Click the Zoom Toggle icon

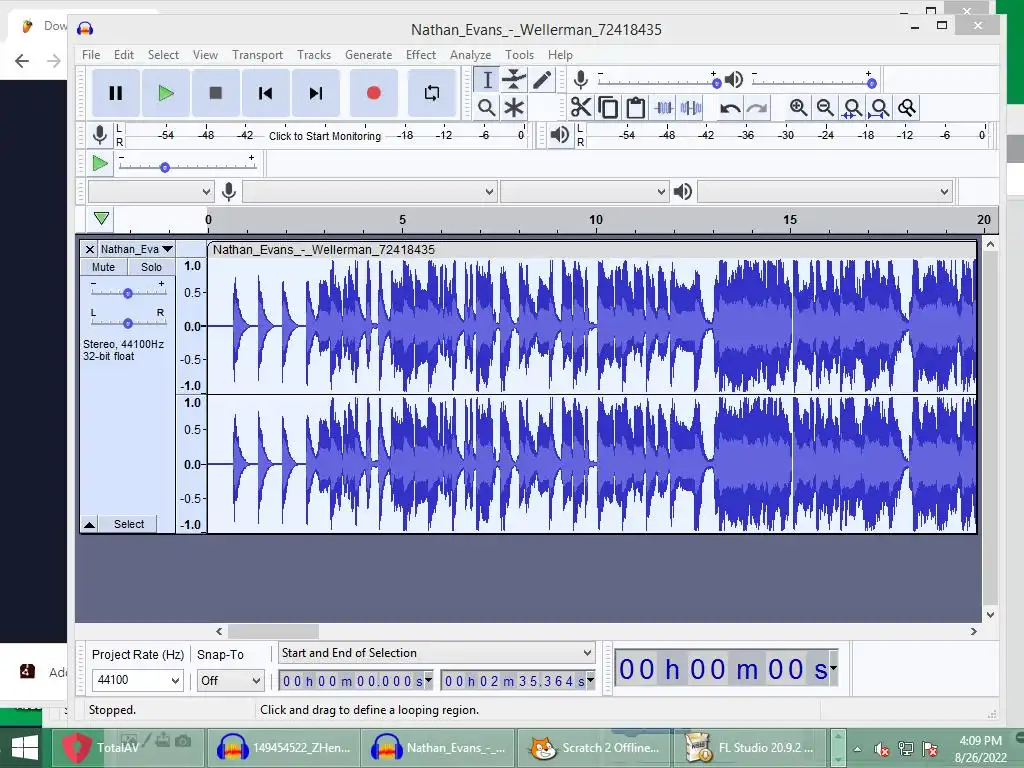(x=907, y=108)
